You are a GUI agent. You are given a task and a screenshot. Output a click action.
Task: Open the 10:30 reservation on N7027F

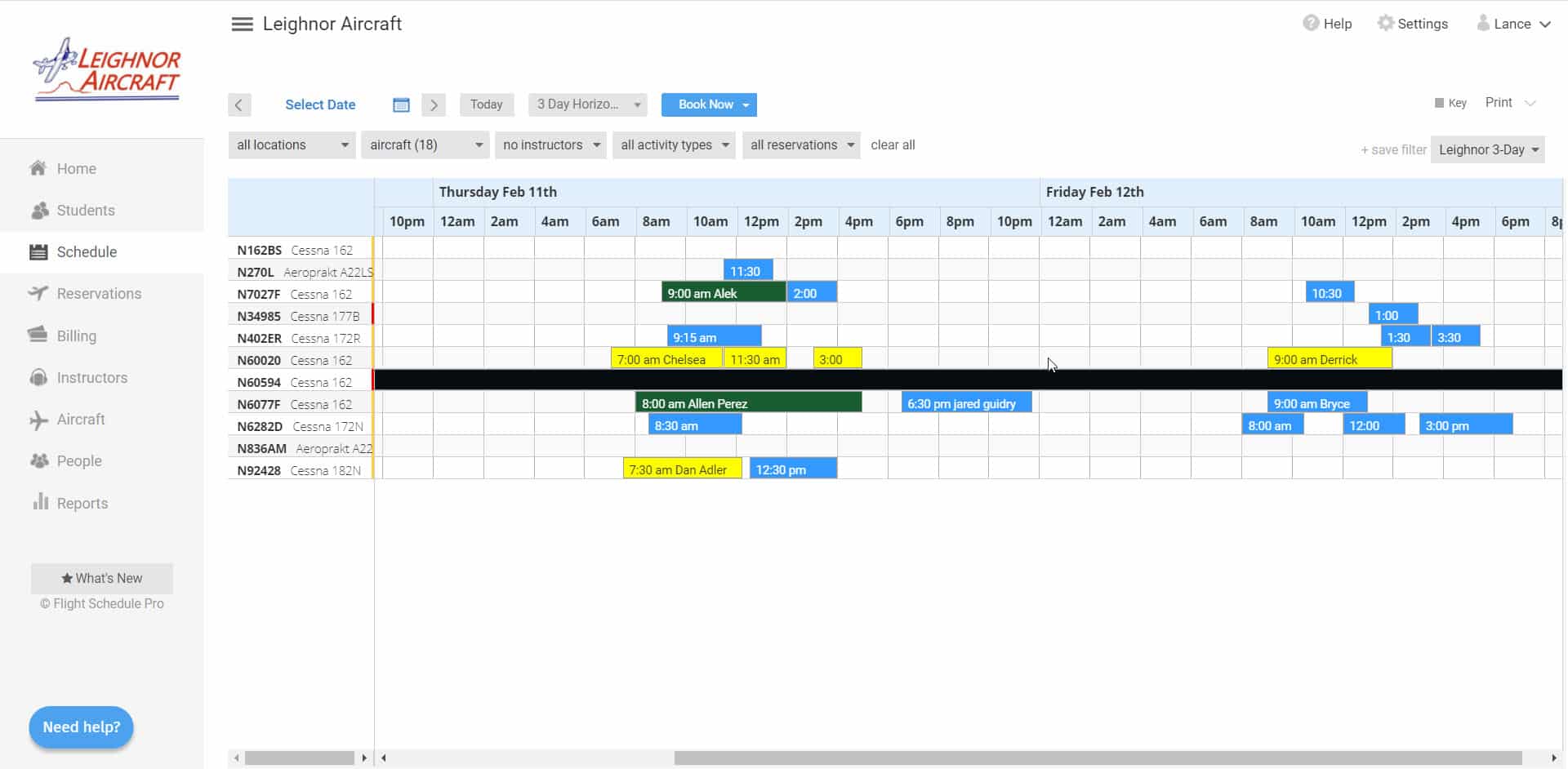(x=1330, y=293)
